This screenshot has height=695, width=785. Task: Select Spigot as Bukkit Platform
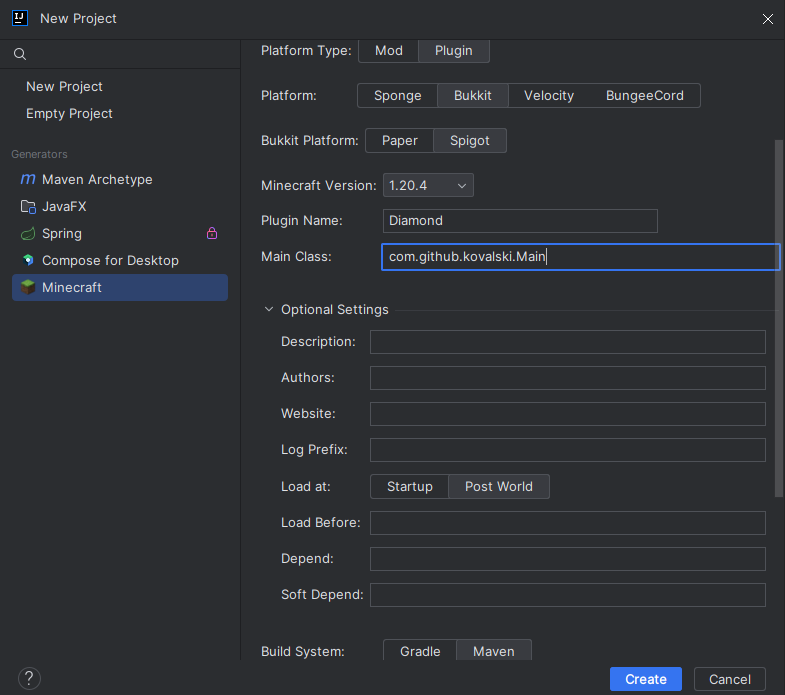coord(470,141)
